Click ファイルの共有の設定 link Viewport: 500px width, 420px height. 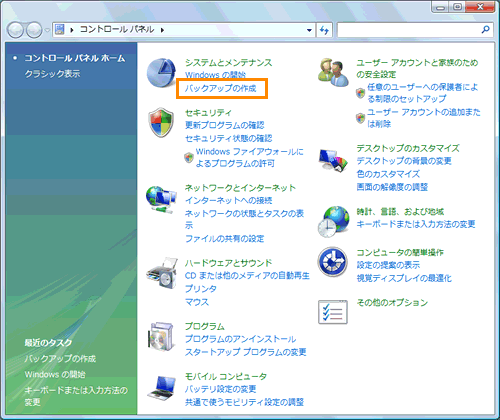coord(225,239)
